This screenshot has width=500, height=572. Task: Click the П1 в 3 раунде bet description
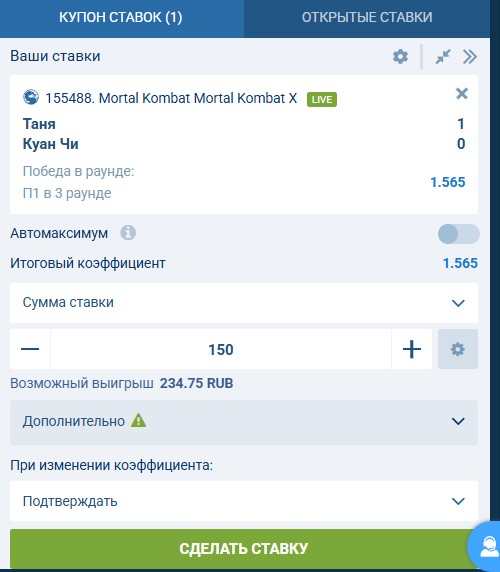point(67,193)
